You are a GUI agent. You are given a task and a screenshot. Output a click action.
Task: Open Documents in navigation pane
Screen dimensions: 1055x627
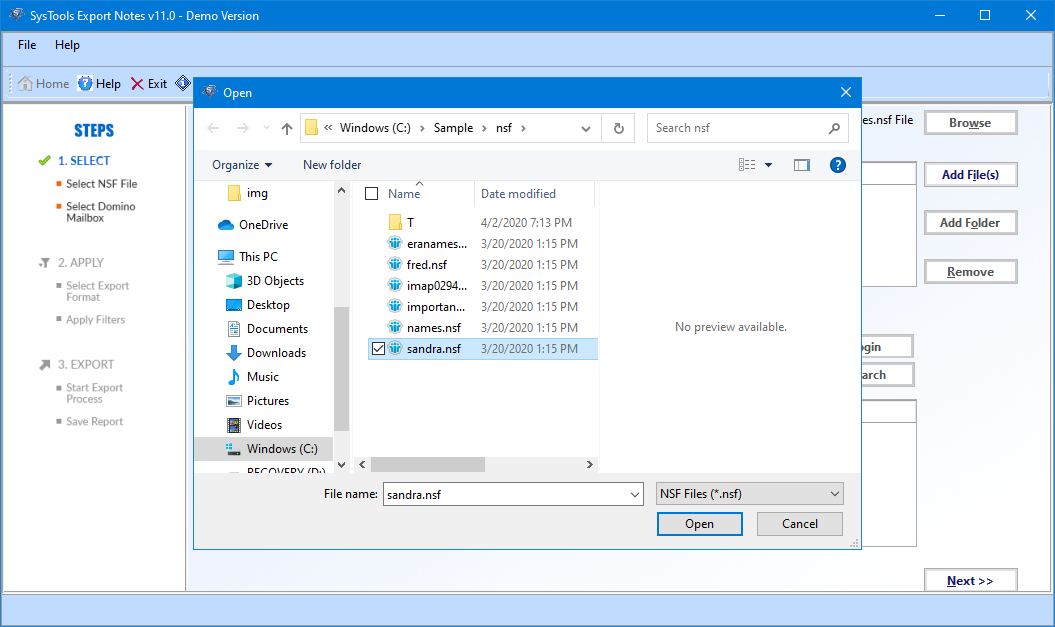pos(267,329)
